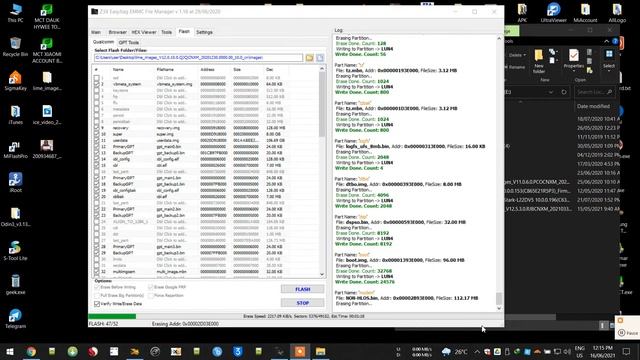Open MCT XIAOMI ACCOUNT desktop shortcut
This screenshot has height=360, width=640.
[x=47, y=50]
